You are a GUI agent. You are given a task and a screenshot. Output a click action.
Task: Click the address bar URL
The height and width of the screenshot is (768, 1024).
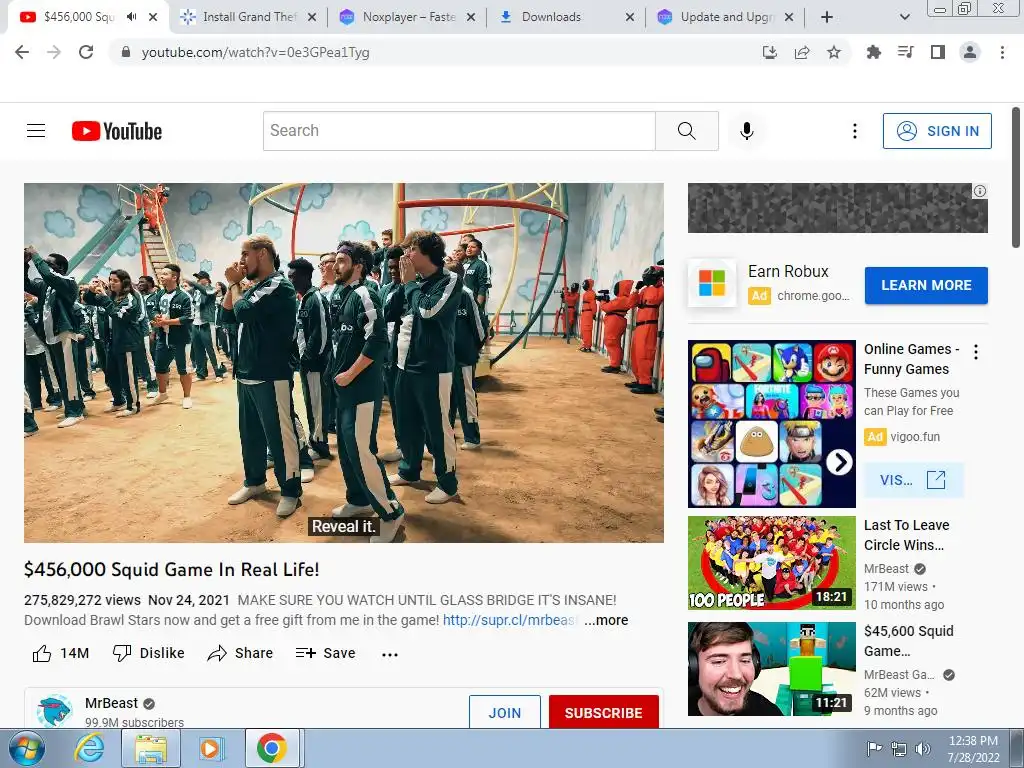point(255,52)
